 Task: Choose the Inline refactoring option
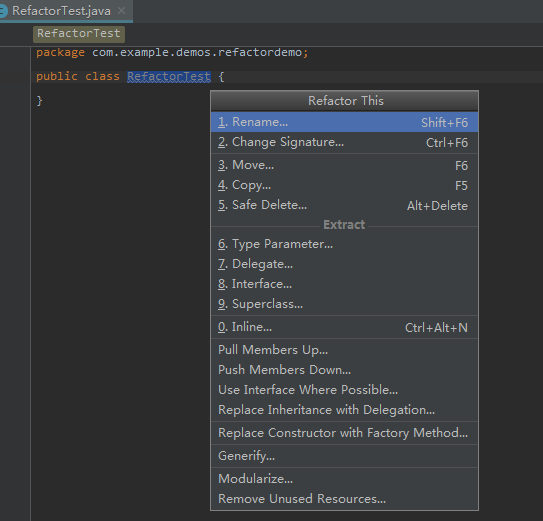pyautogui.click(x=344, y=327)
